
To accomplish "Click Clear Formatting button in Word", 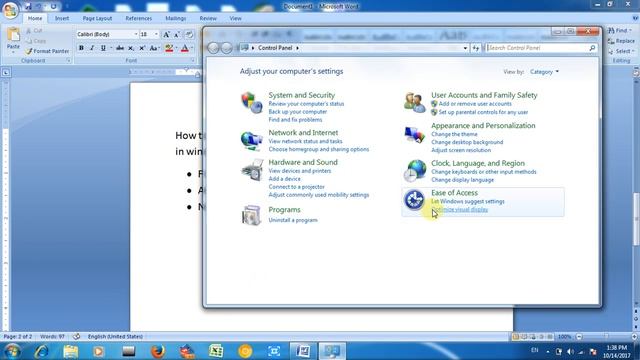I will click(x=189, y=35).
